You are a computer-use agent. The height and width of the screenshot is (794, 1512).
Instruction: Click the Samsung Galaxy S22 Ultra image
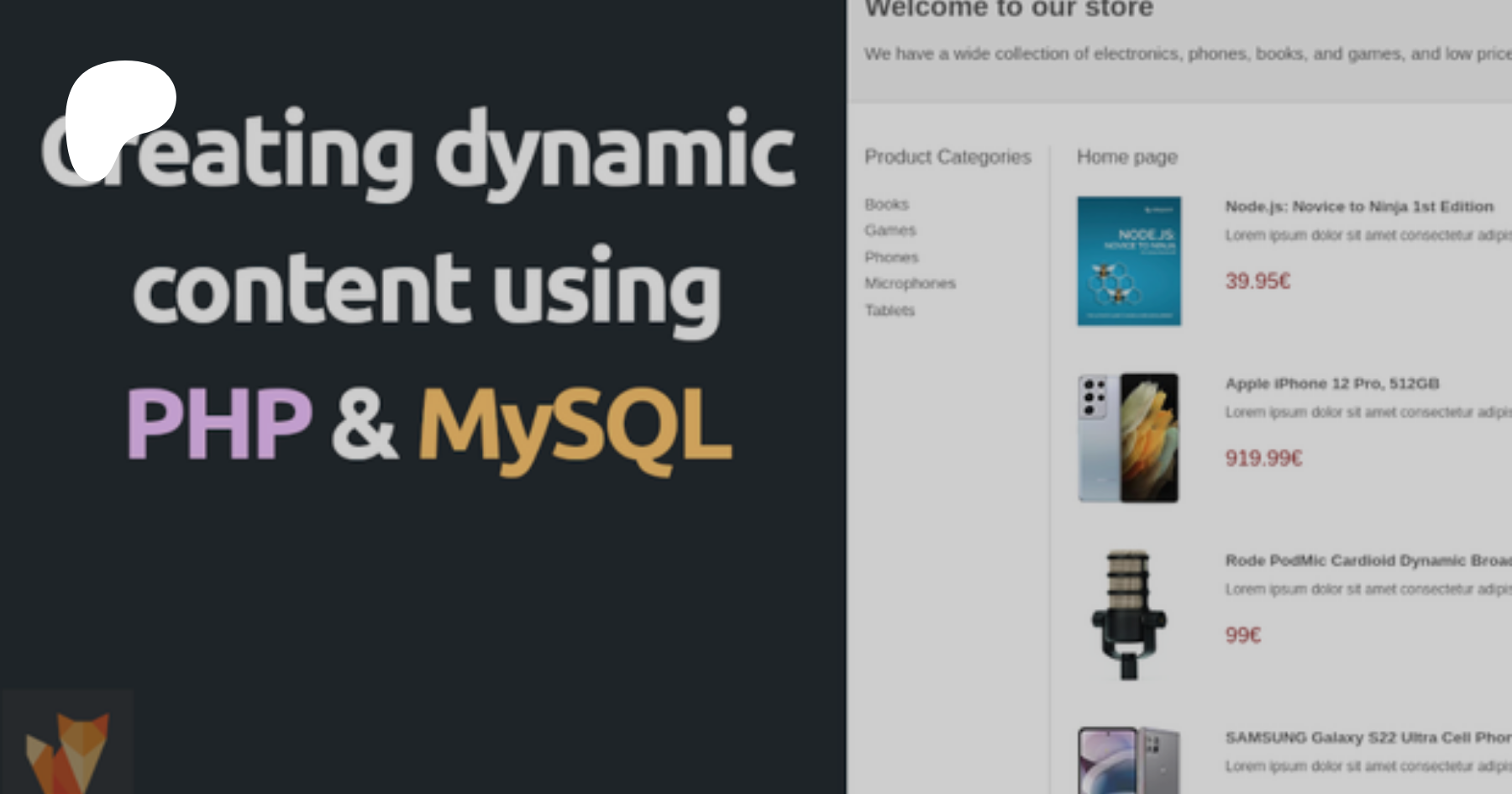1129,760
